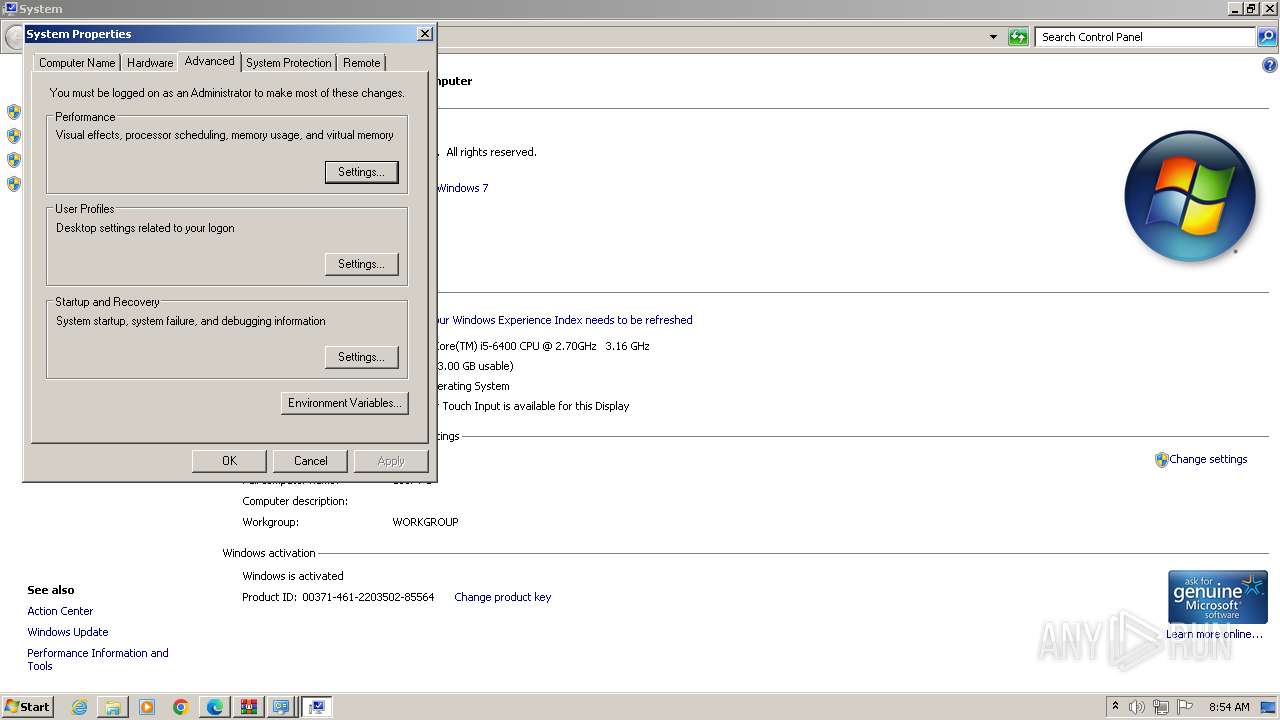Image resolution: width=1280 pixels, height=720 pixels.
Task: Click the first shield icon in left sidebar
Action: 14,112
